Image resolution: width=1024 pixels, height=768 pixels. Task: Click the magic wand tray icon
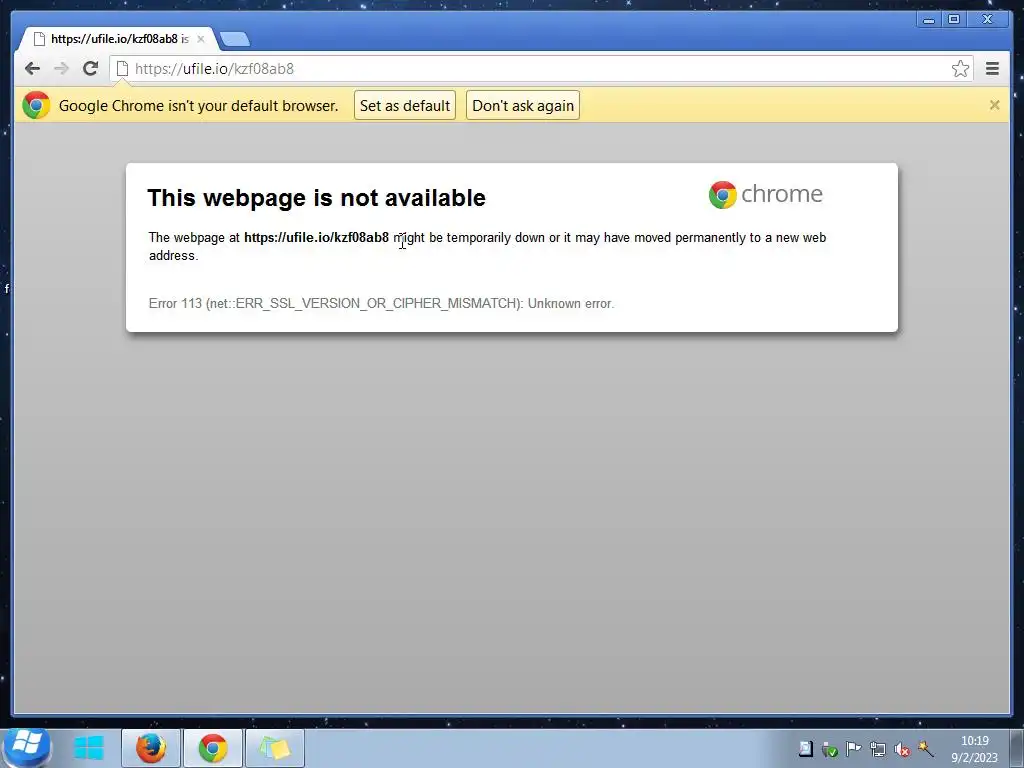(x=925, y=748)
